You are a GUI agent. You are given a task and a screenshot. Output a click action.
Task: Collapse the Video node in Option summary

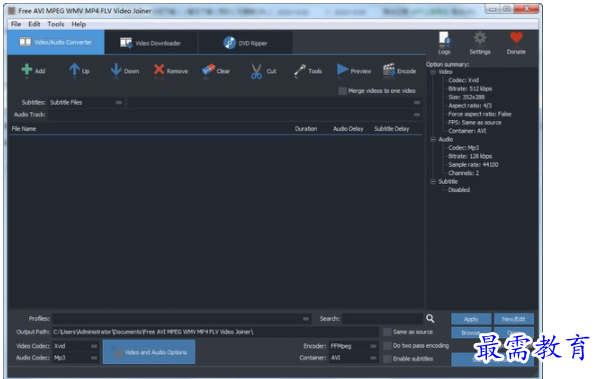coord(433,72)
